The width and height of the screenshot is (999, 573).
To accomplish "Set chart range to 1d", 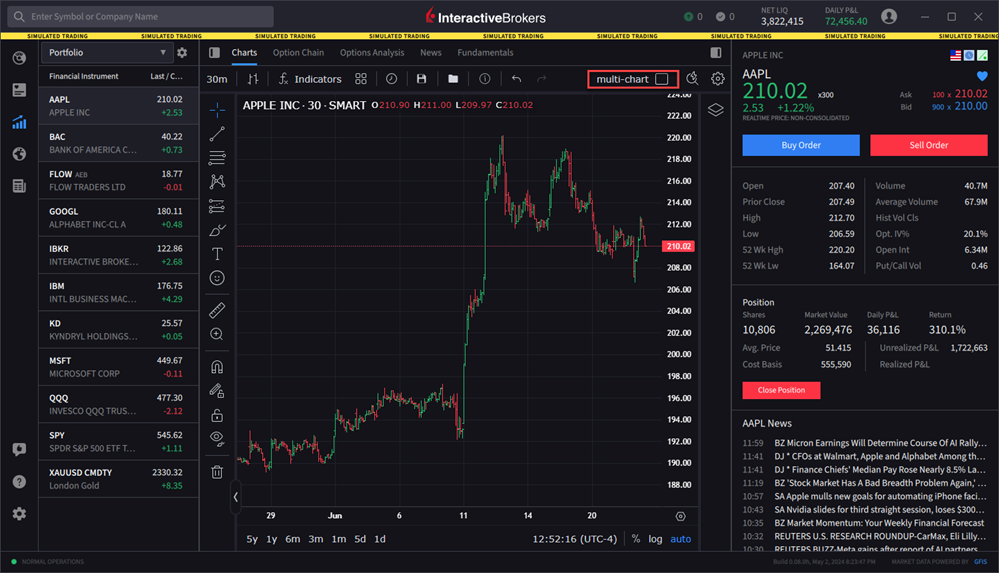I will click(380, 539).
